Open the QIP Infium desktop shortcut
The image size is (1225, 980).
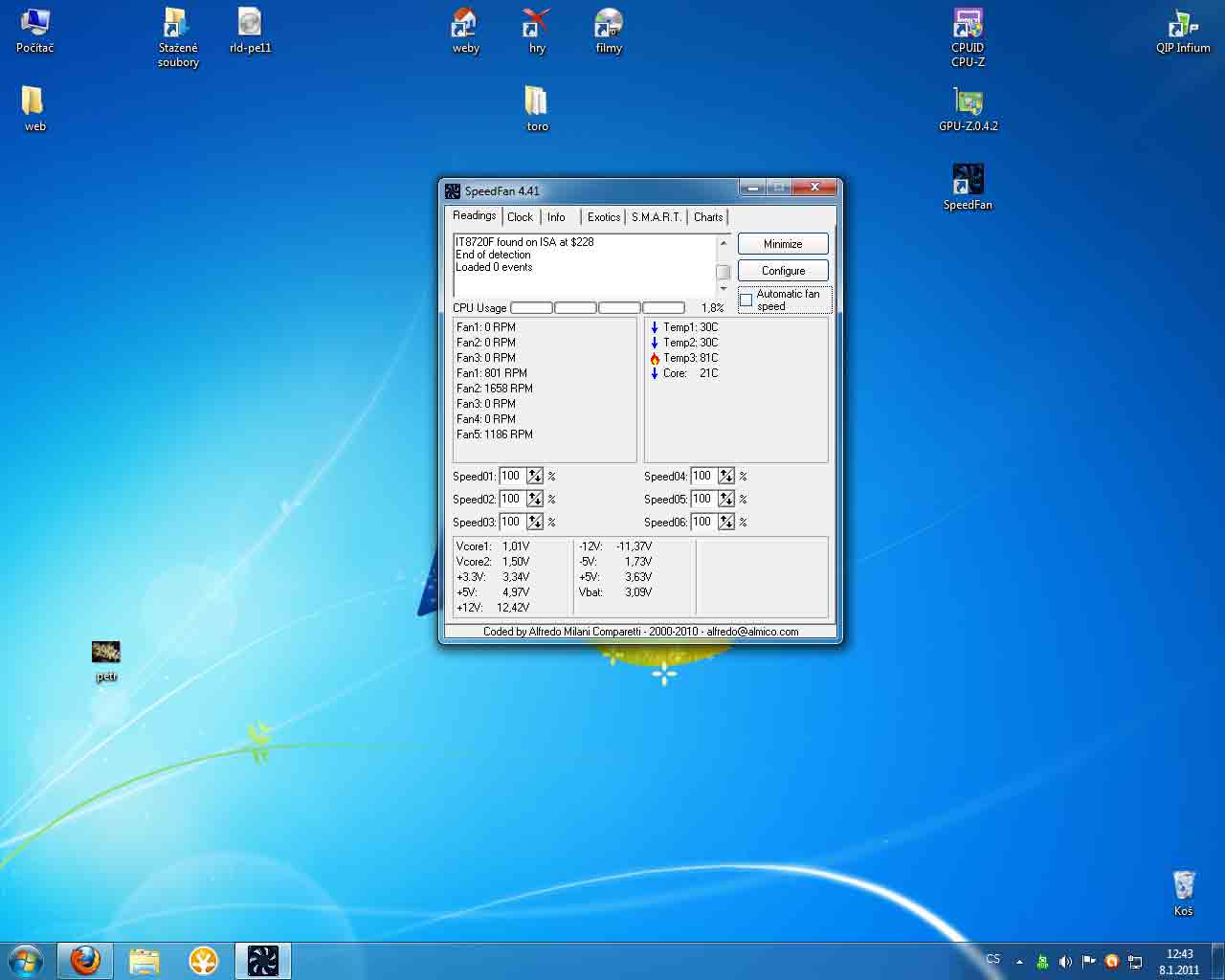coord(1182,26)
